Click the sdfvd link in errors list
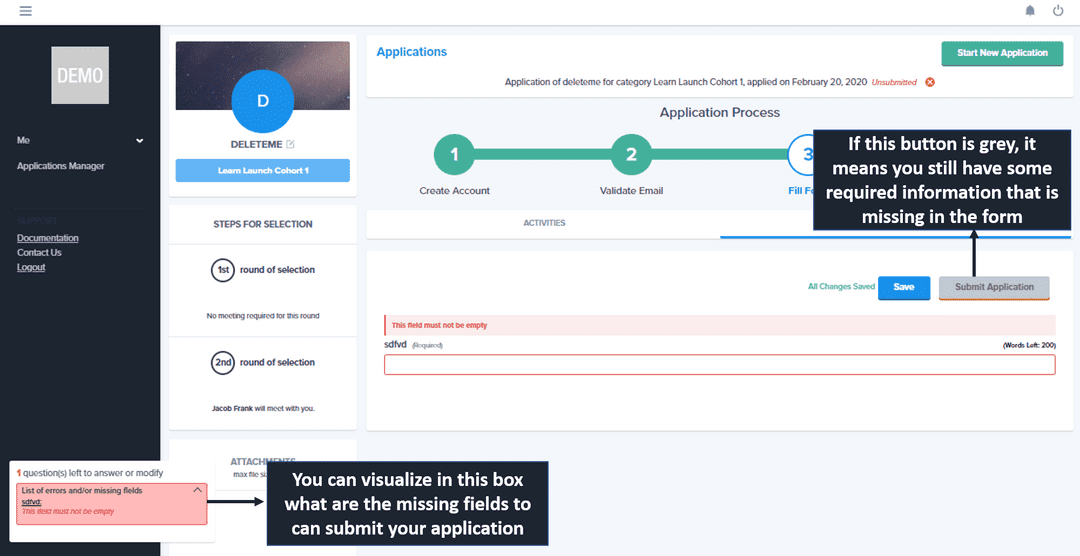 tap(32, 502)
